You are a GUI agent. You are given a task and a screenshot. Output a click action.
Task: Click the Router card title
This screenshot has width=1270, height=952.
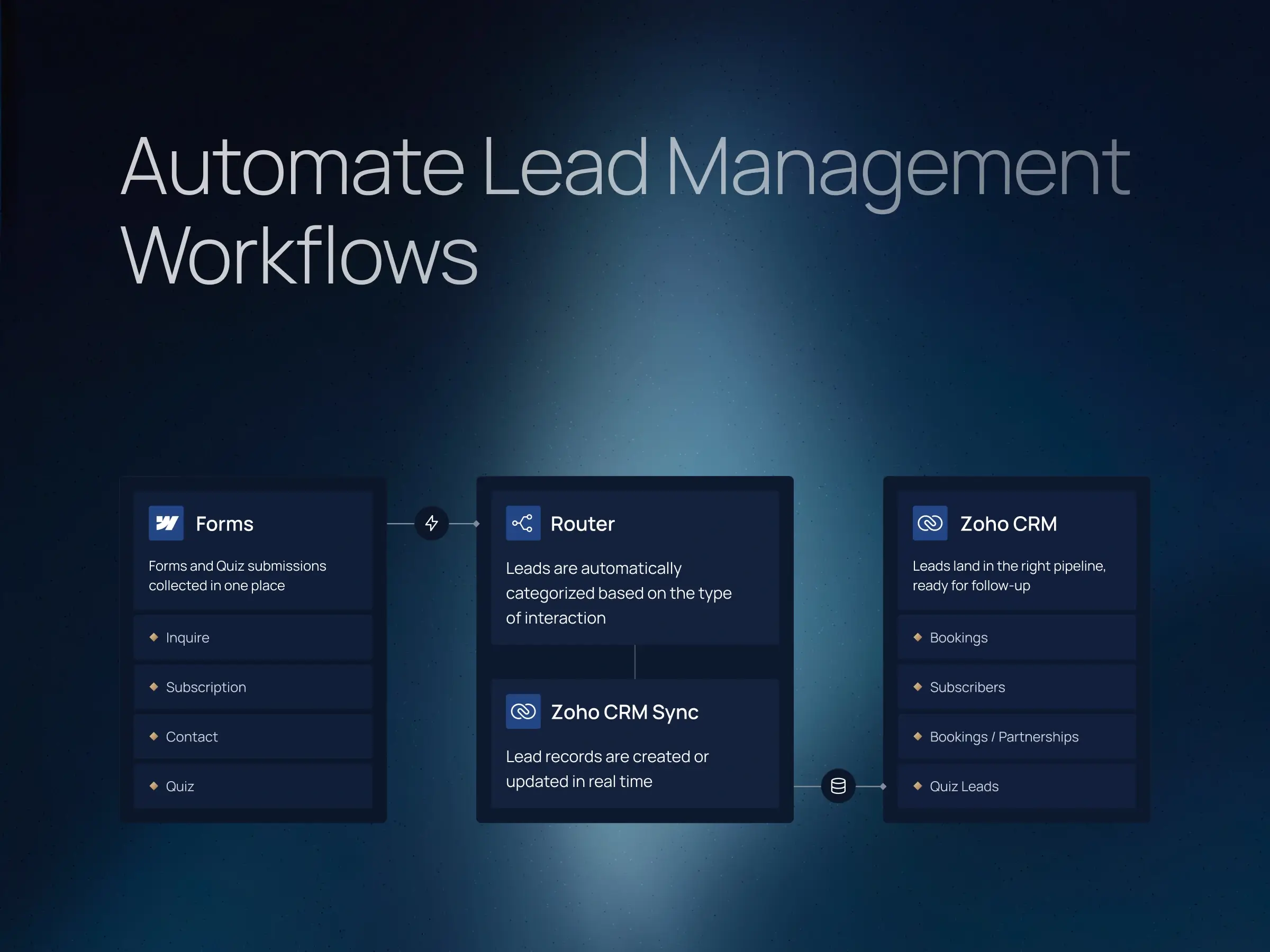coord(583,524)
